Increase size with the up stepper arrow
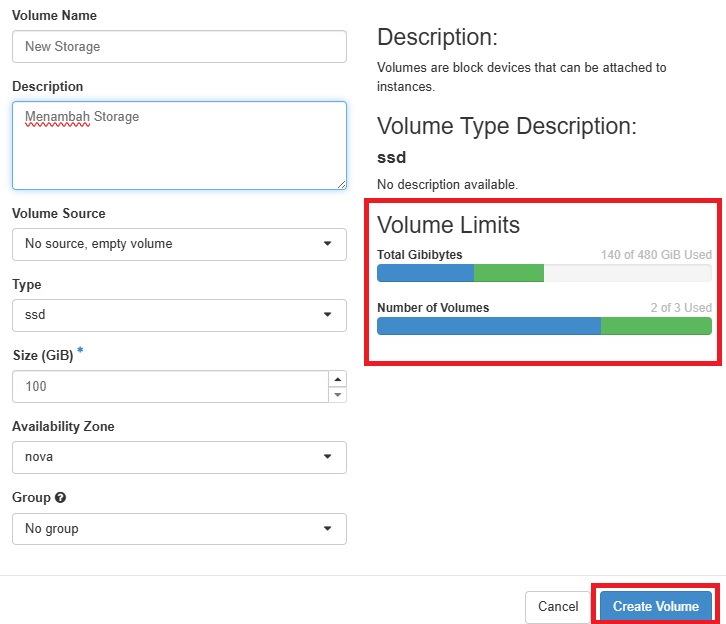 point(338,379)
